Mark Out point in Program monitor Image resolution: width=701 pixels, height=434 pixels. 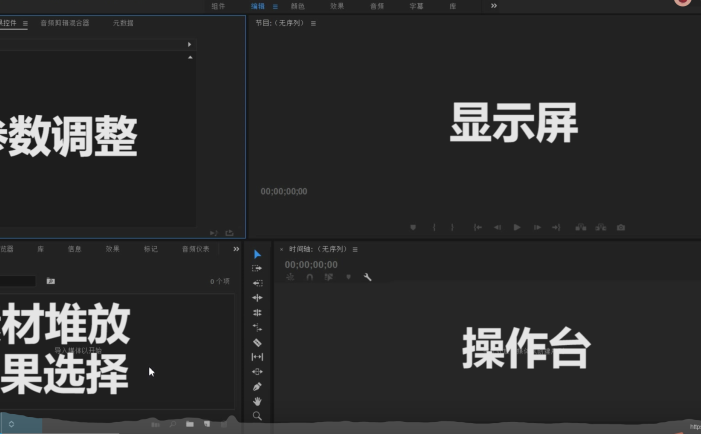click(452, 228)
